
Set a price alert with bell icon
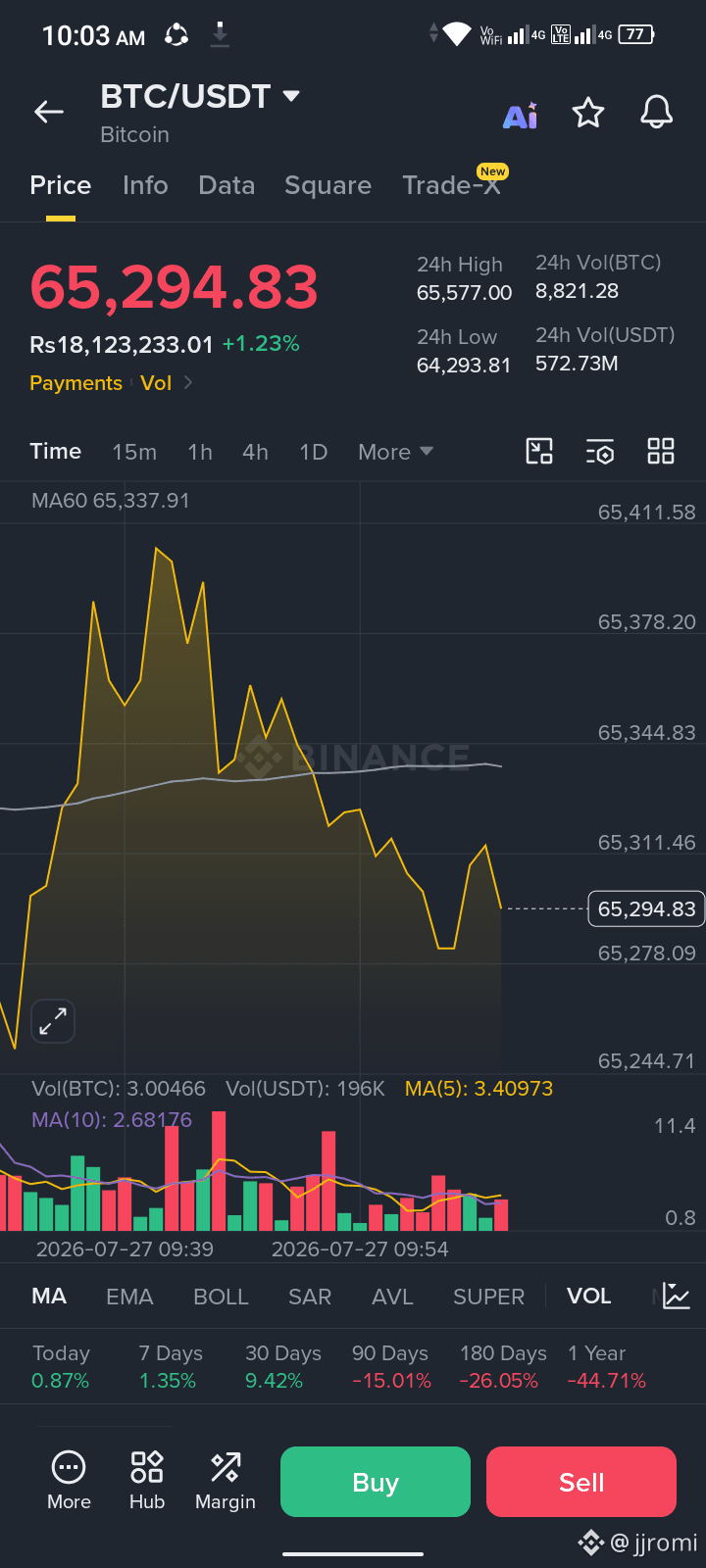pyautogui.click(x=657, y=113)
